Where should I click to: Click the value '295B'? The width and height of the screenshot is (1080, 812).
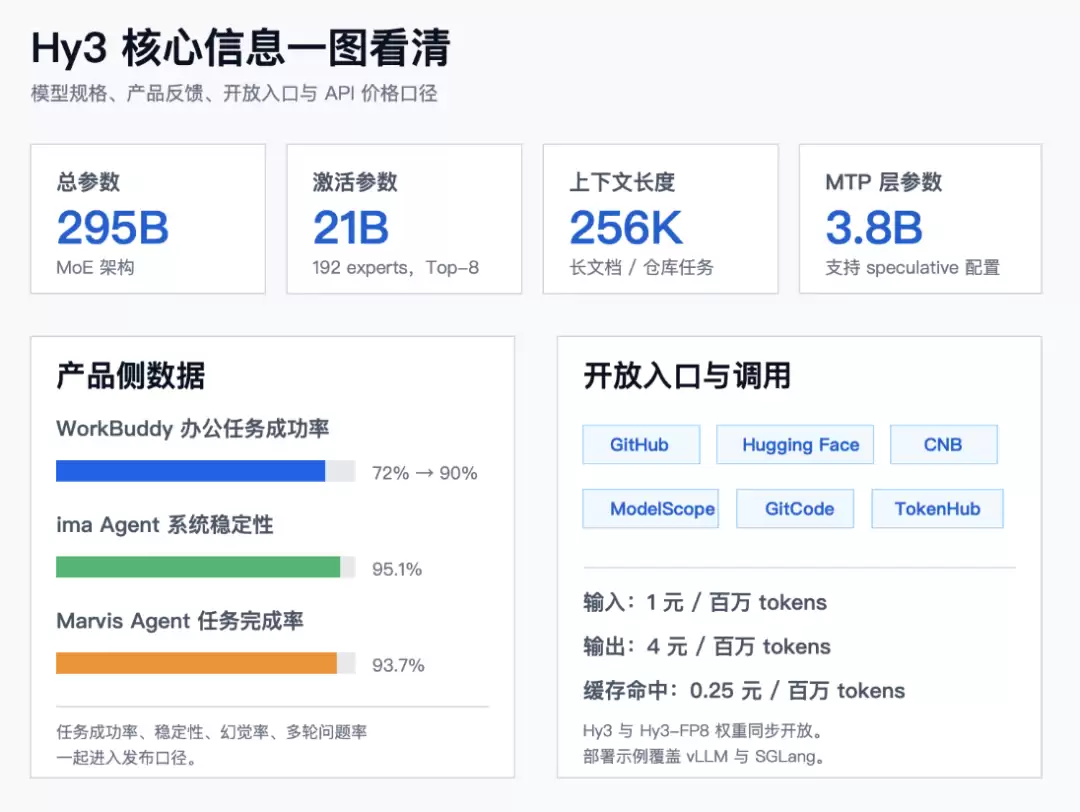[x=113, y=227]
